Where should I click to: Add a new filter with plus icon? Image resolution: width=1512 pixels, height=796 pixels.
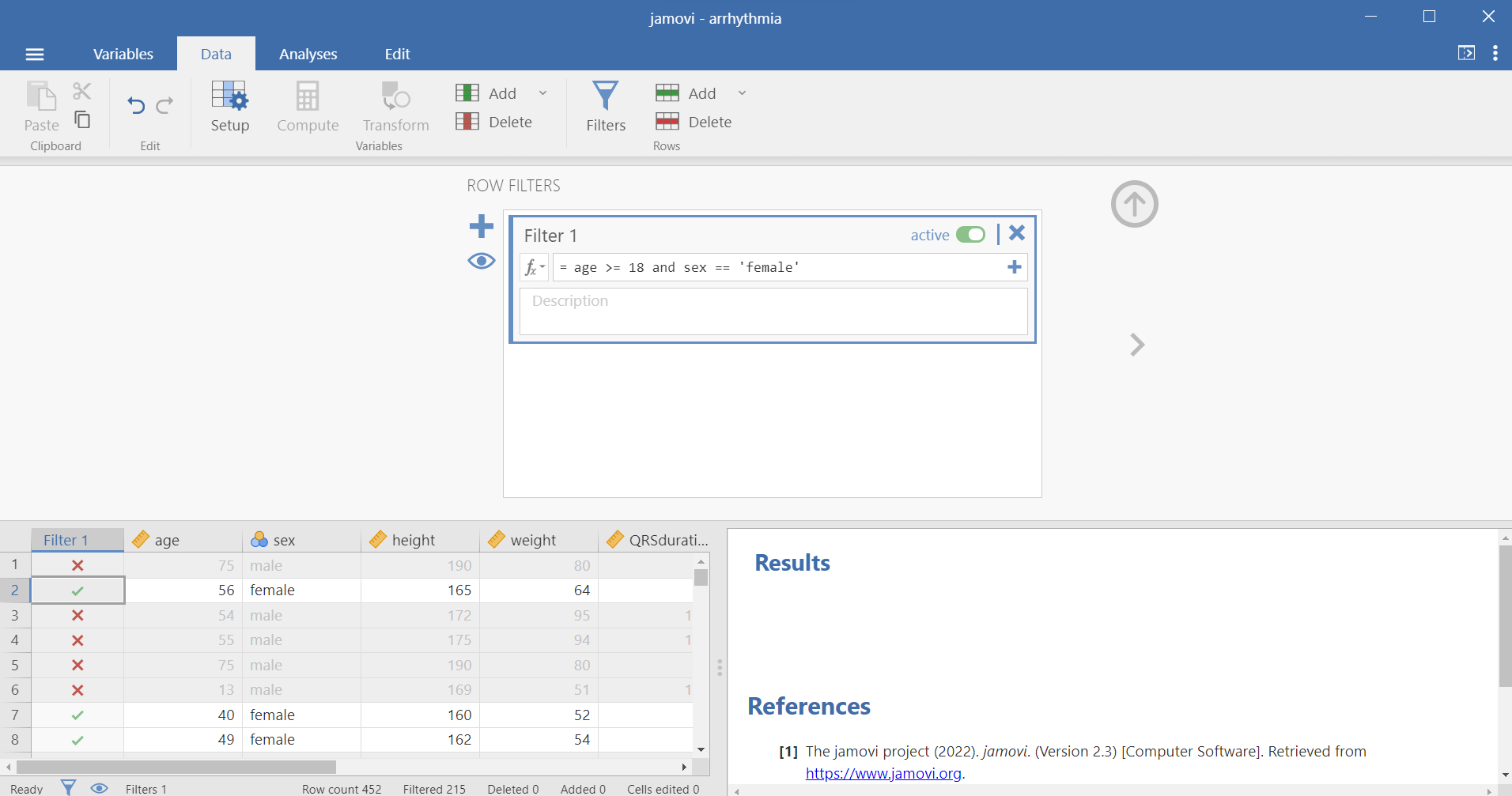pos(481,227)
